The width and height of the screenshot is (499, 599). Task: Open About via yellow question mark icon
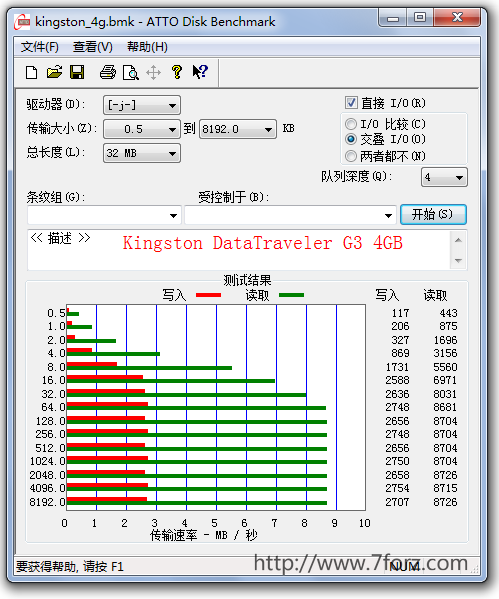pyautogui.click(x=177, y=72)
